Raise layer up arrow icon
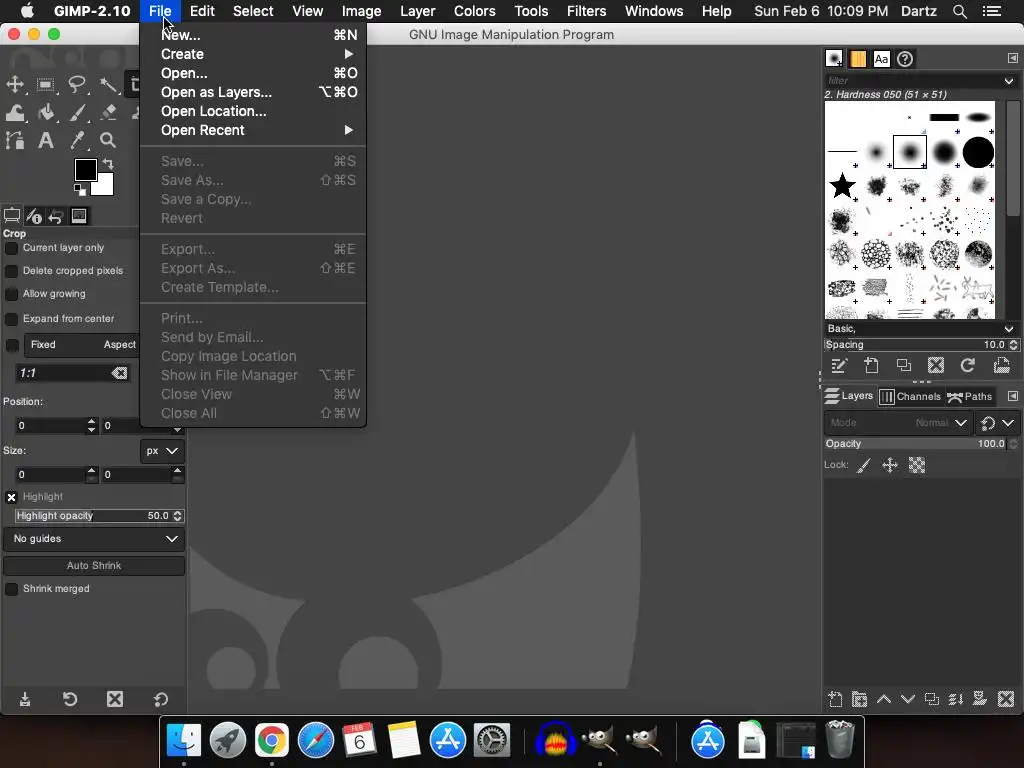 click(x=884, y=699)
